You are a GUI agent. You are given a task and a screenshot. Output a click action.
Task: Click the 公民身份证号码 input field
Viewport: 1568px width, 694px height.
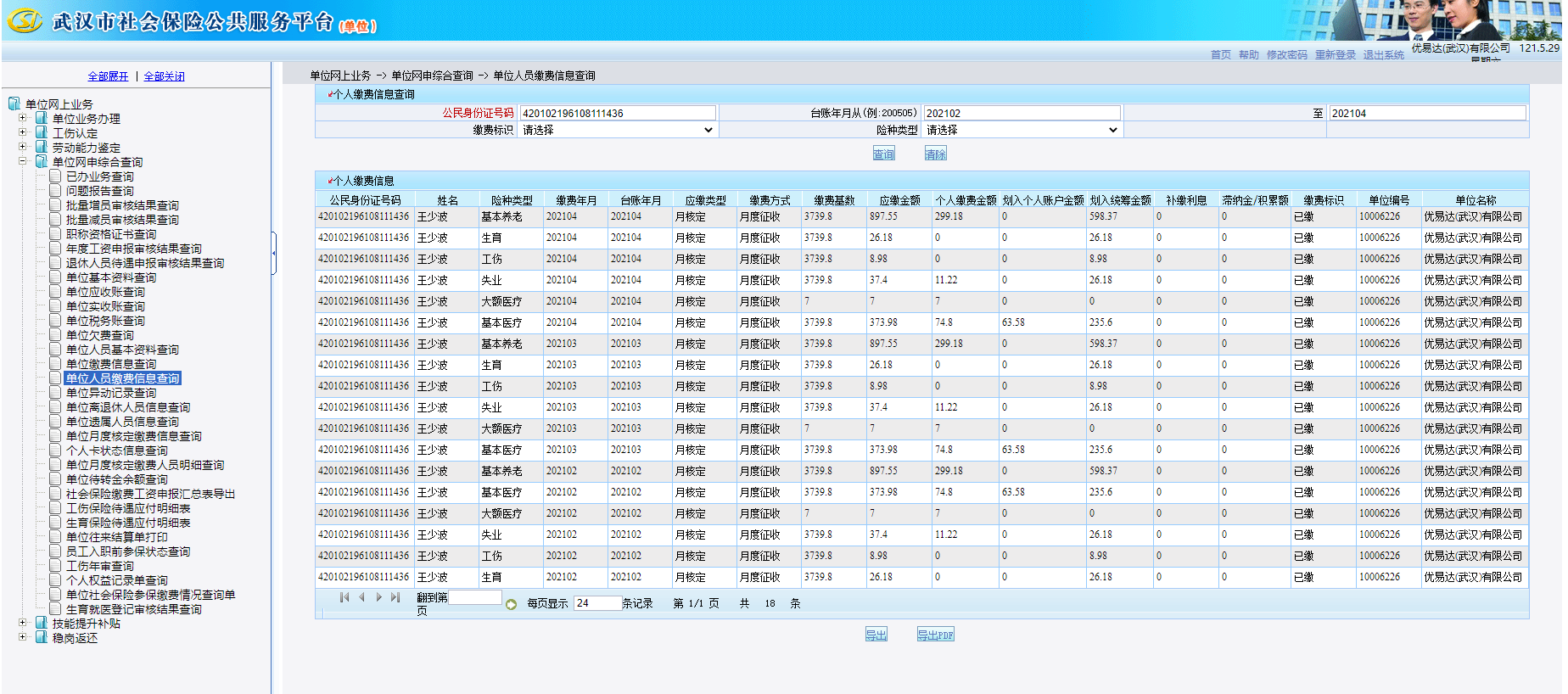(618, 113)
